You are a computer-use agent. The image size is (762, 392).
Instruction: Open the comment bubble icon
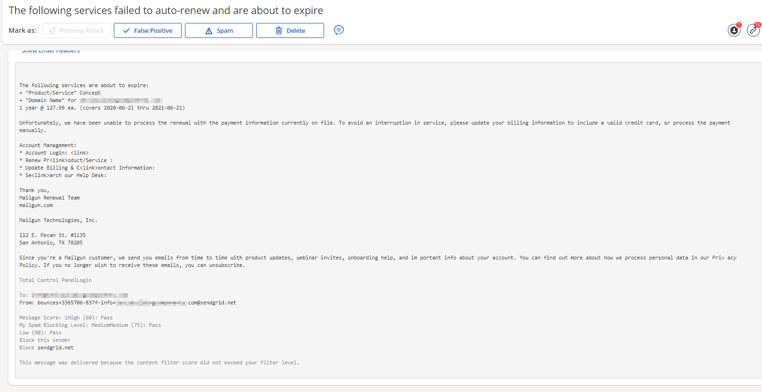tap(339, 30)
